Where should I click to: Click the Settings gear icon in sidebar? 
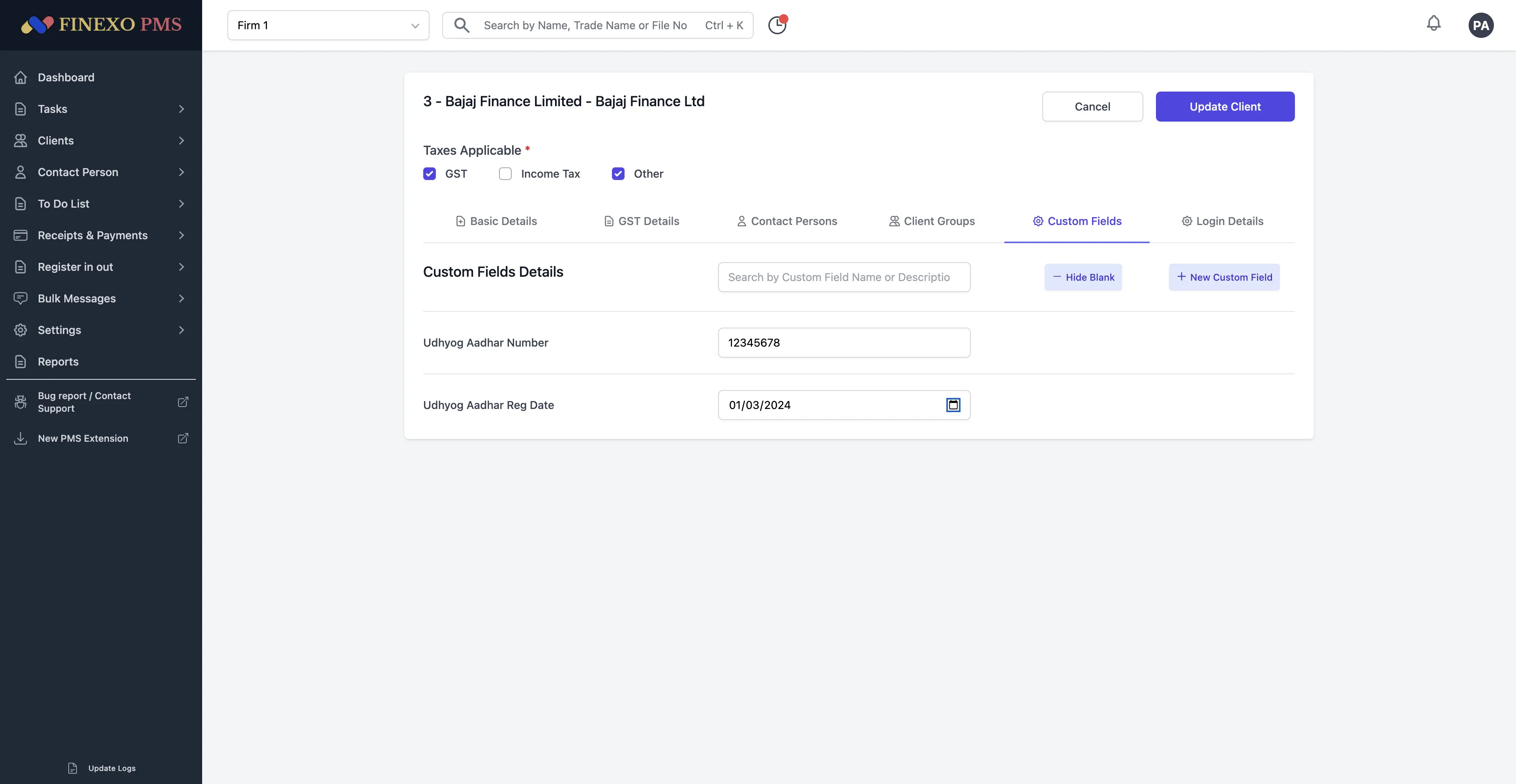click(x=21, y=330)
